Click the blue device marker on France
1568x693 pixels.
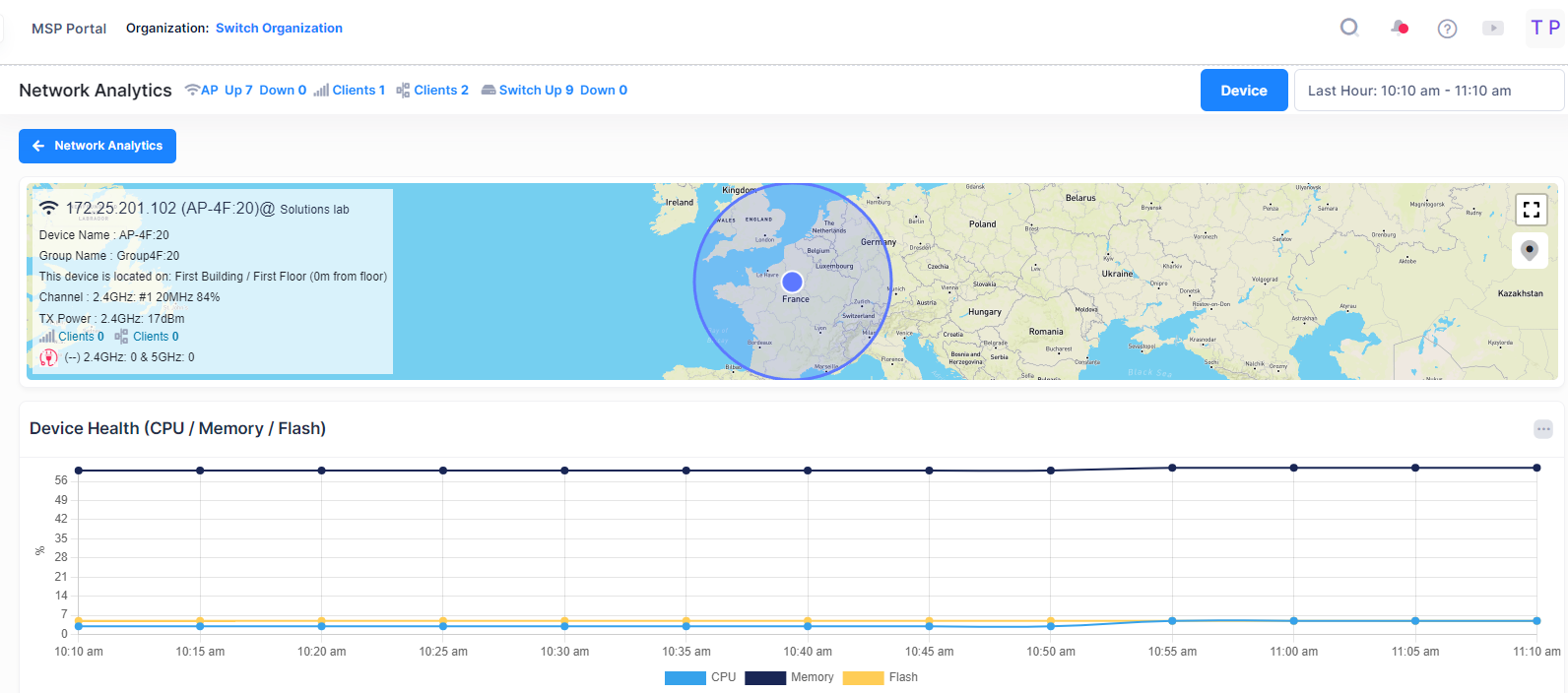(x=792, y=282)
